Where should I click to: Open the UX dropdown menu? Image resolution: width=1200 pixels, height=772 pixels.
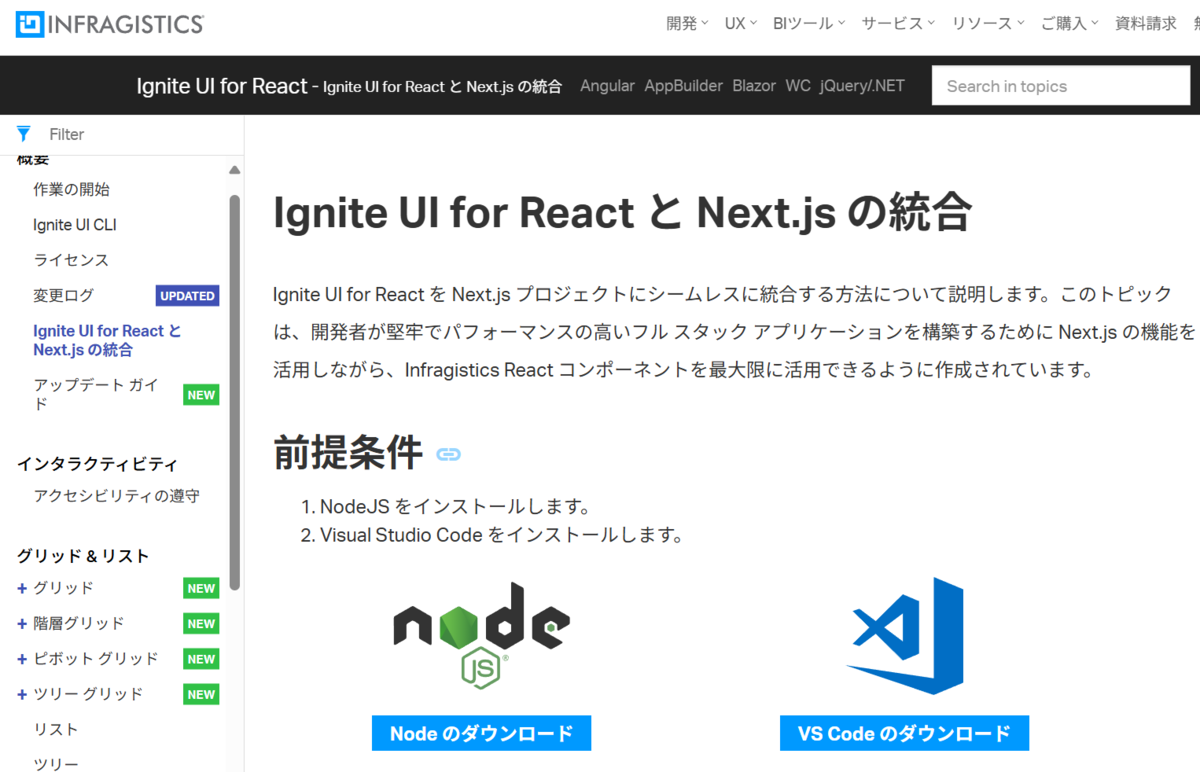pyautogui.click(x=741, y=23)
